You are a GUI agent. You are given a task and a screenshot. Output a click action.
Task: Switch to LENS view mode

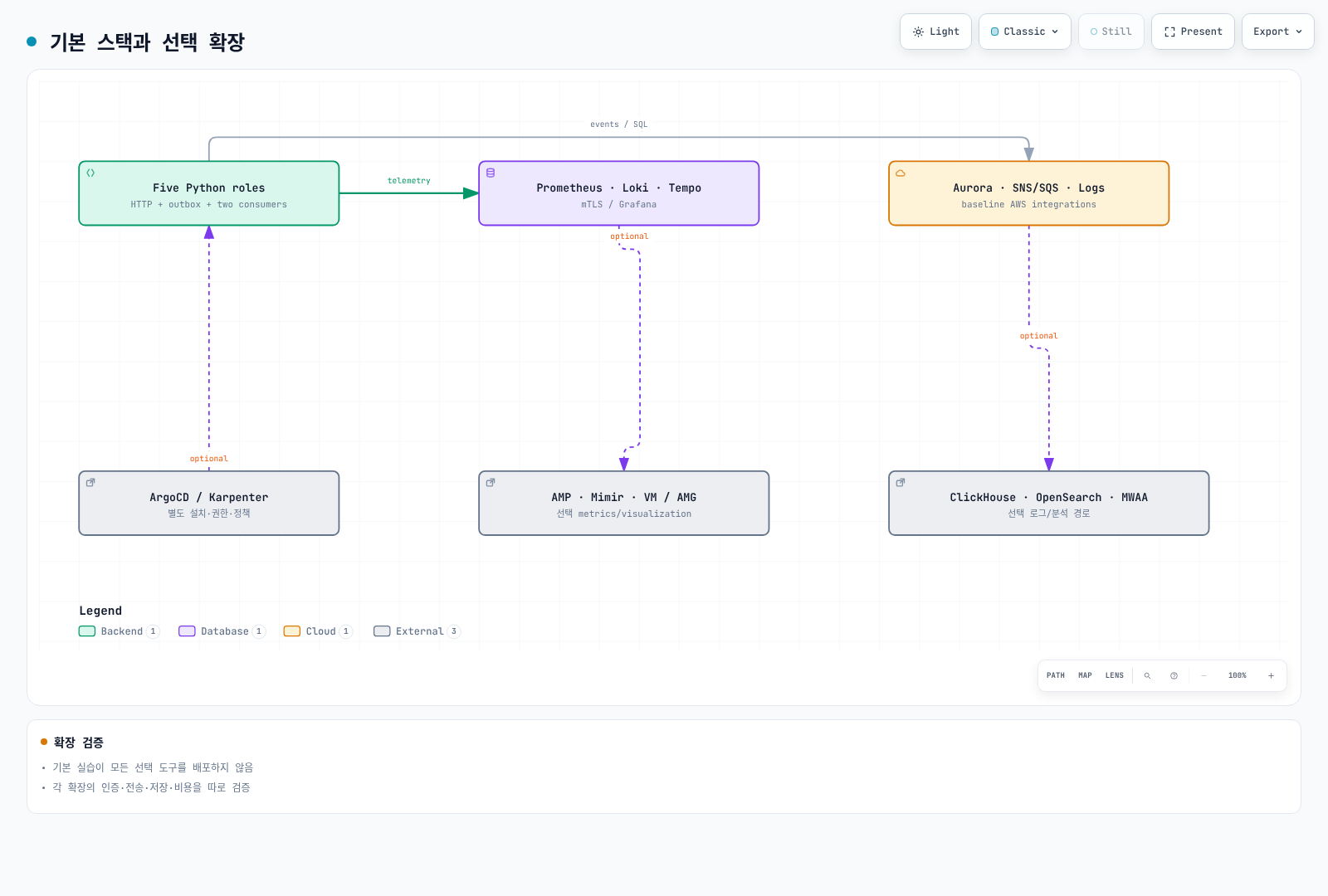click(1115, 675)
